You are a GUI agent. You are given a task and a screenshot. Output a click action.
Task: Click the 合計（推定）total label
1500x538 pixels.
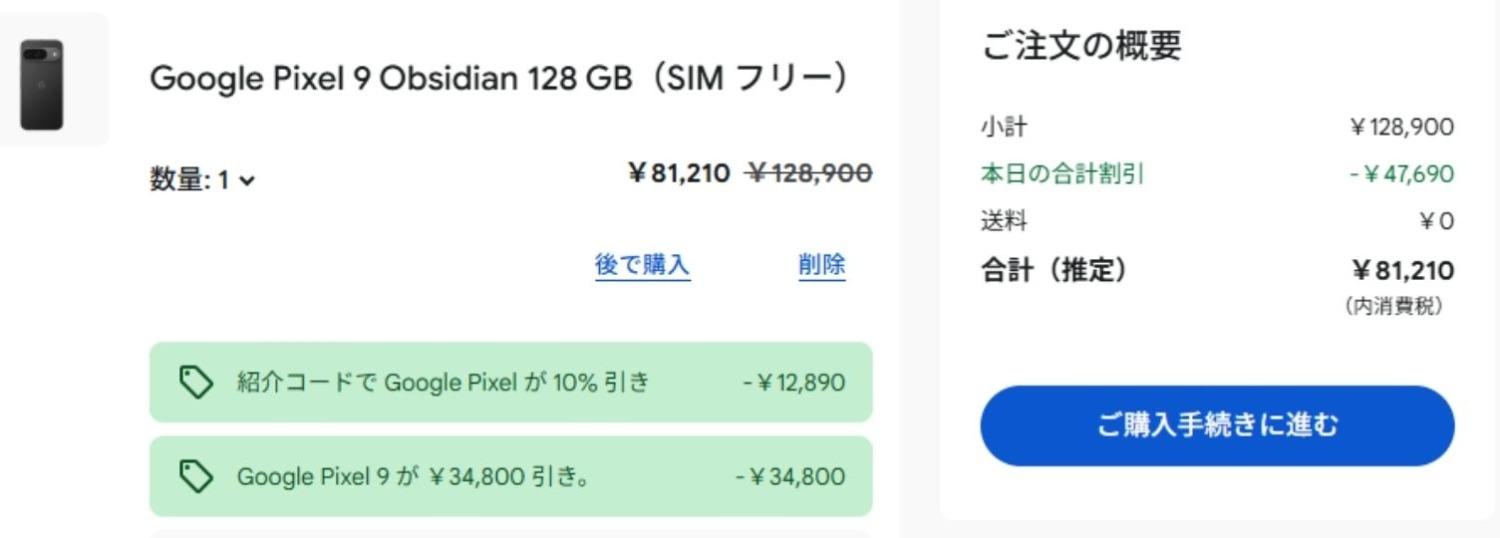coord(1053,270)
